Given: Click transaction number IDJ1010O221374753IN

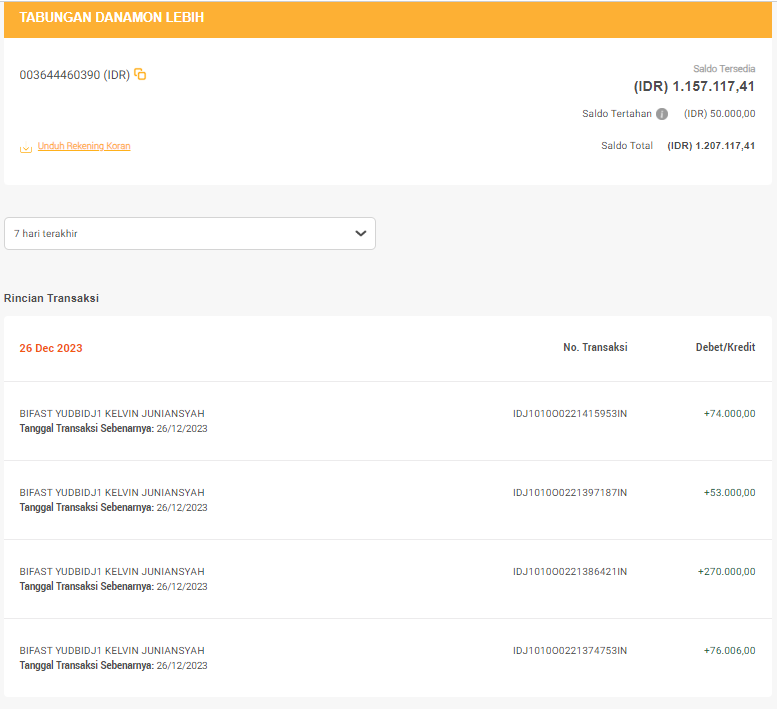Looking at the screenshot, I should (x=570, y=651).
